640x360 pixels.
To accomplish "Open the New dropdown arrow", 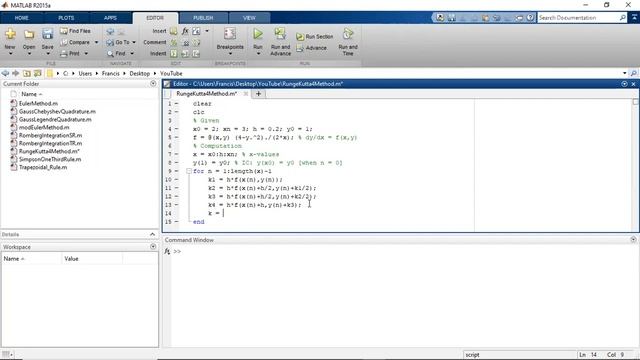I will (x=10, y=54).
